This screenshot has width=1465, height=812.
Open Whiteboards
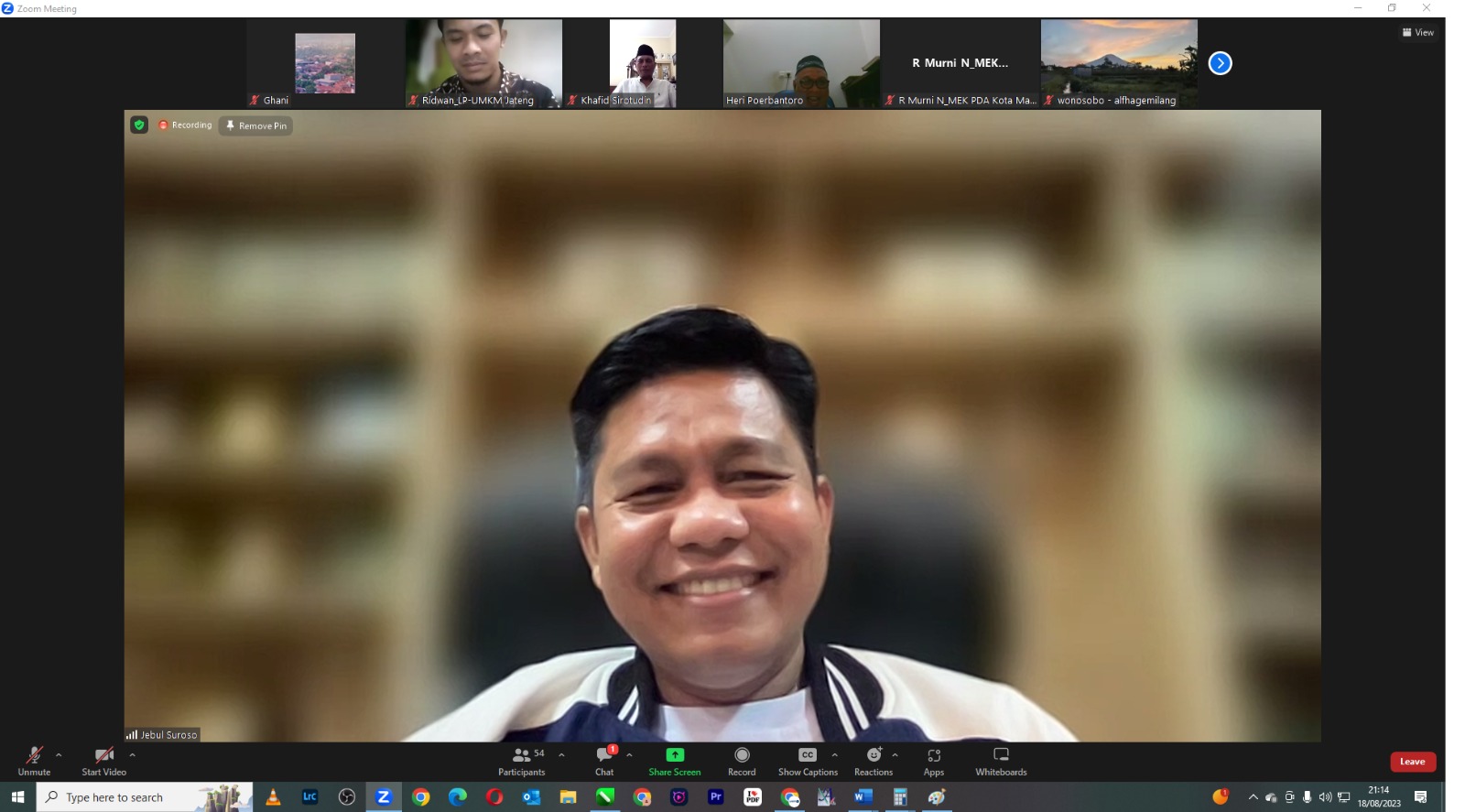click(x=1001, y=760)
